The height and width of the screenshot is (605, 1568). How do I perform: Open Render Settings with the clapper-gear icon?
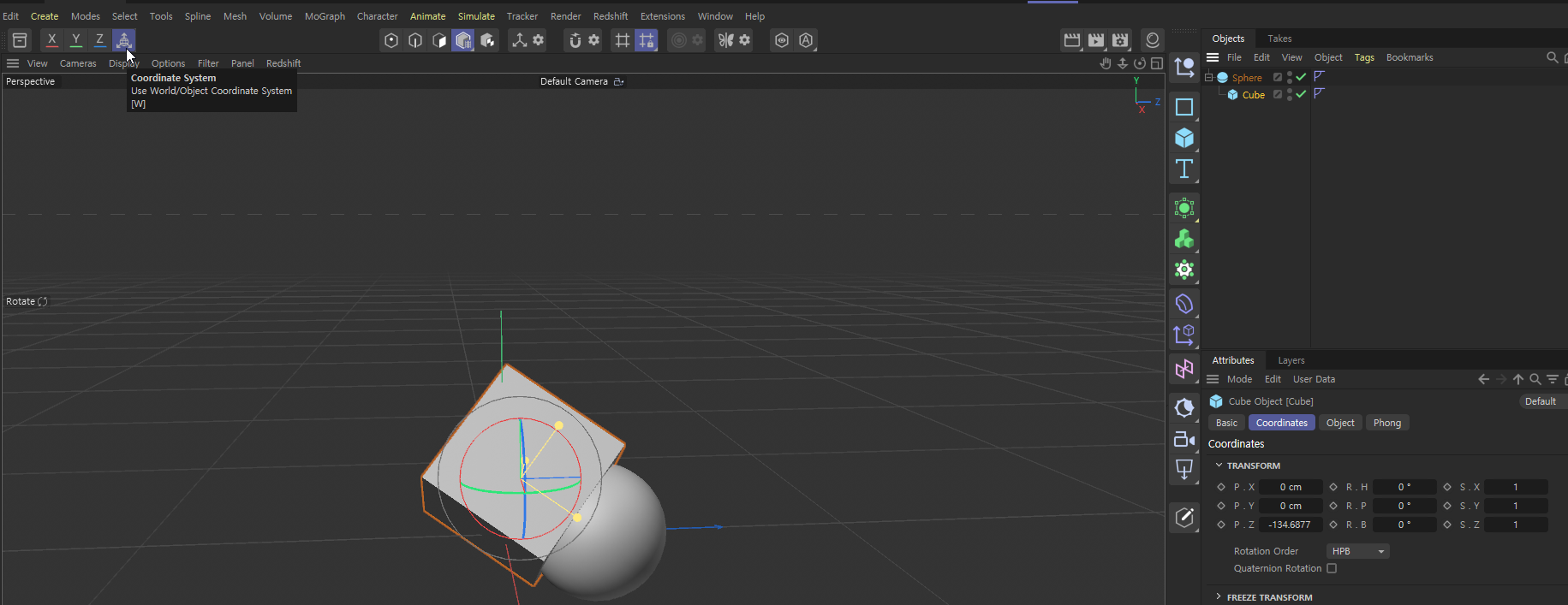[1120, 40]
